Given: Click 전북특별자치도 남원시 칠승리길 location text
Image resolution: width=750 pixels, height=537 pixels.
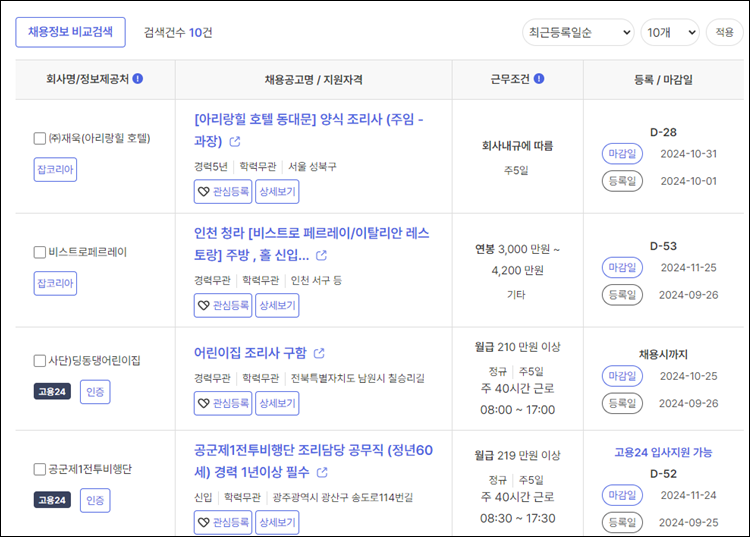Looking at the screenshot, I should pos(357,378).
